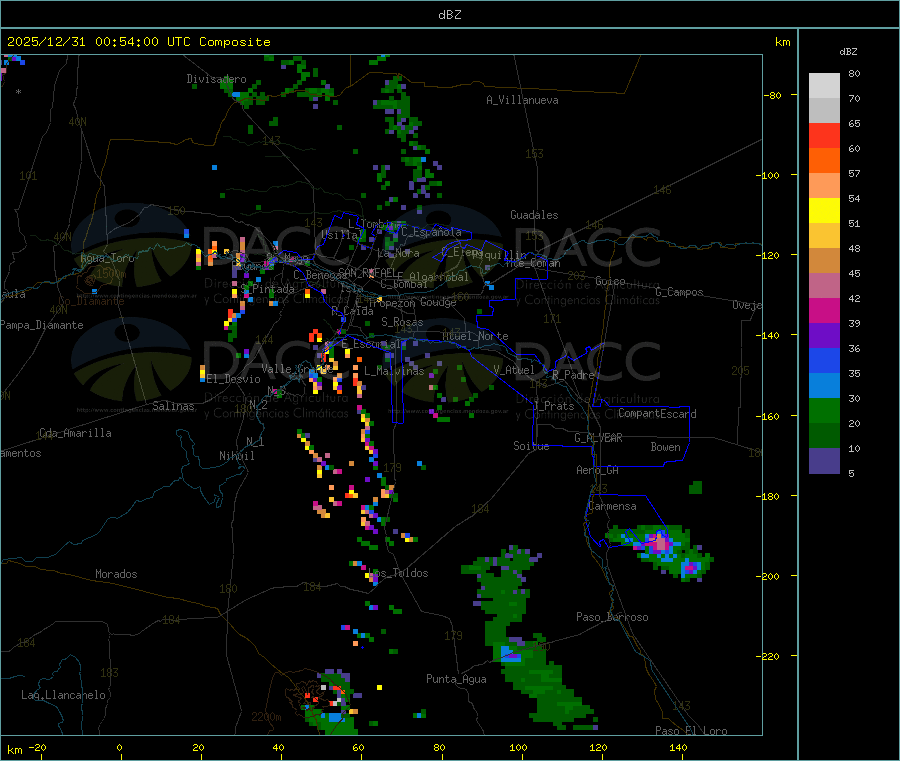
Task: Select the 80 dBZ light gray swatch
Action: pos(824,85)
